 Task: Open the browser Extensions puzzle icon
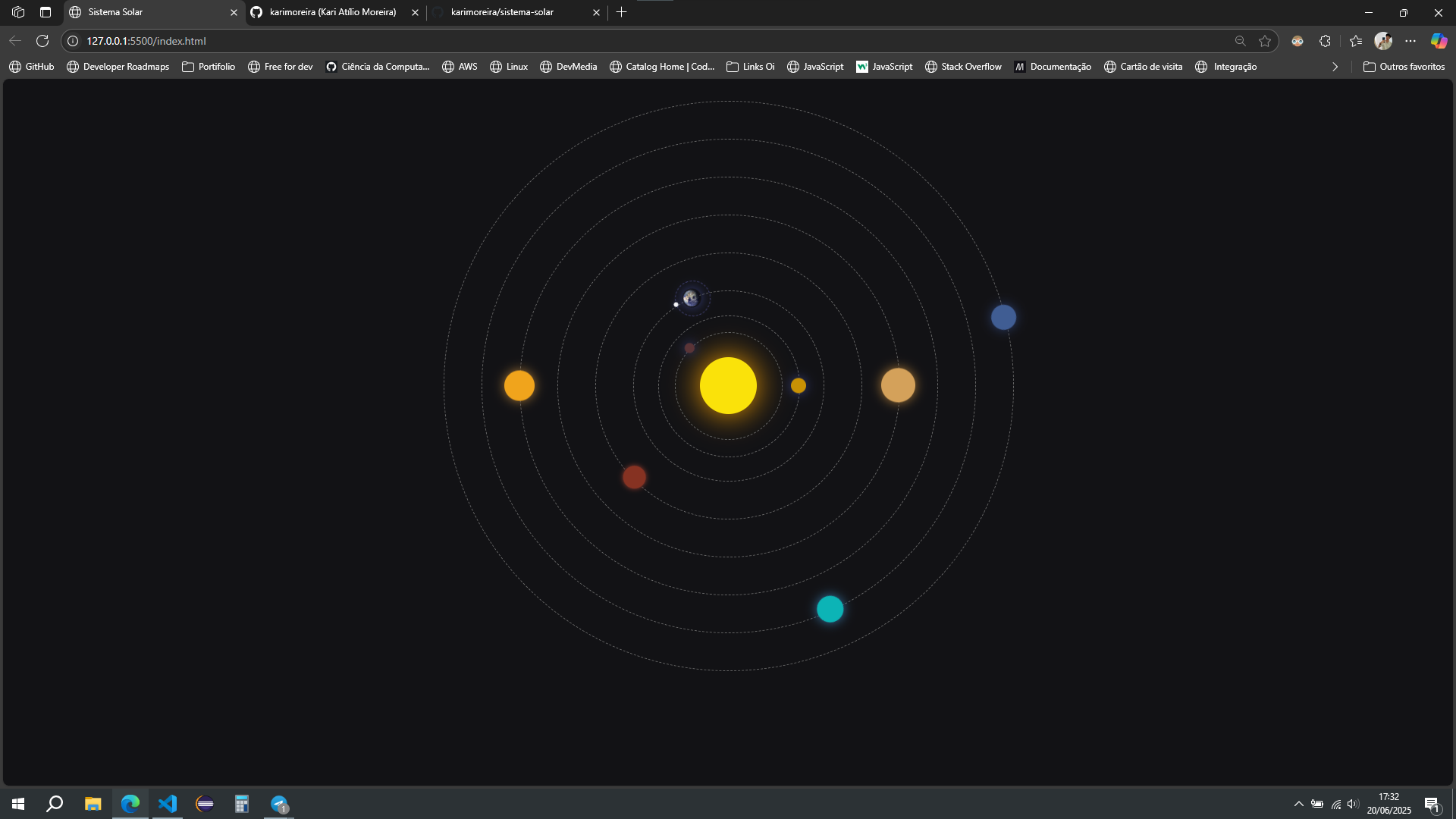1325,41
